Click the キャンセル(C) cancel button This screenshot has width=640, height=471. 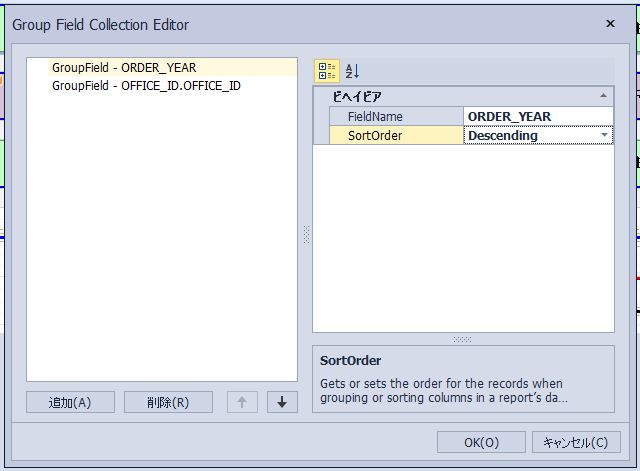[575, 442]
